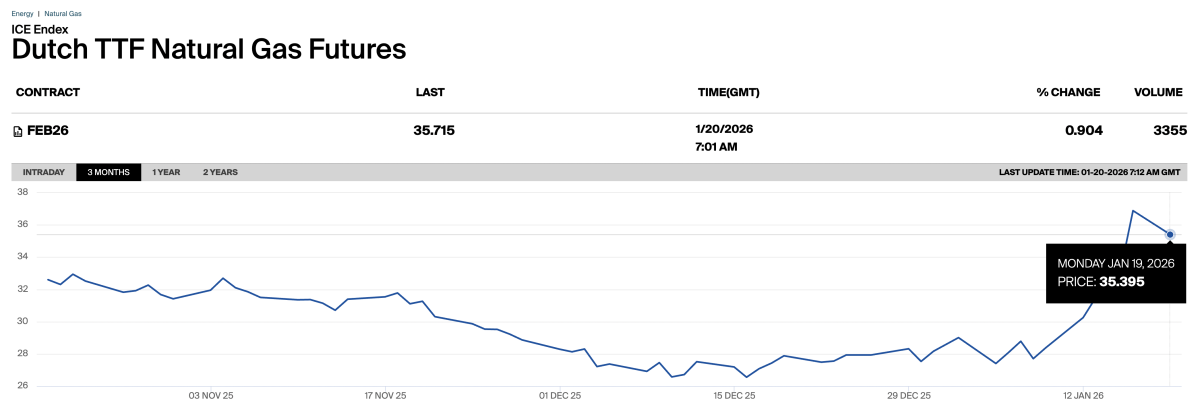The image size is (1200, 407).
Task: Click the VOLUME column header
Action: pos(1159,92)
